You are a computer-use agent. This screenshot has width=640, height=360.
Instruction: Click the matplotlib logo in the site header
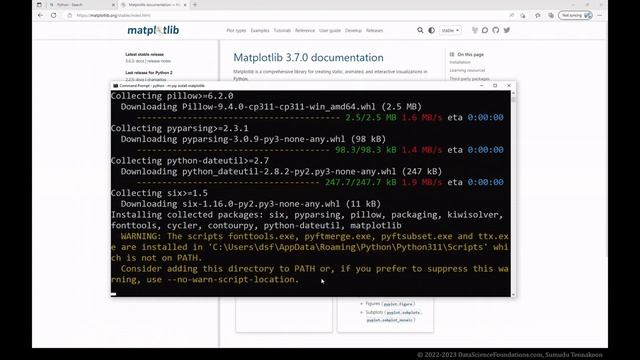[153, 30]
